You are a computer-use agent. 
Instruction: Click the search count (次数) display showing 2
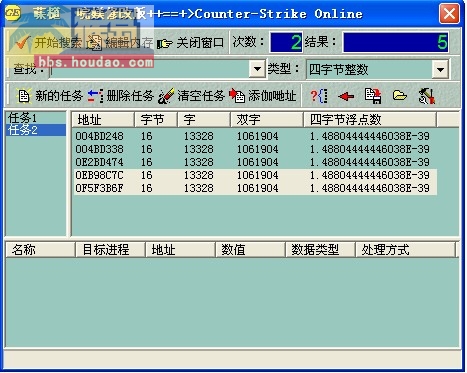[286, 43]
